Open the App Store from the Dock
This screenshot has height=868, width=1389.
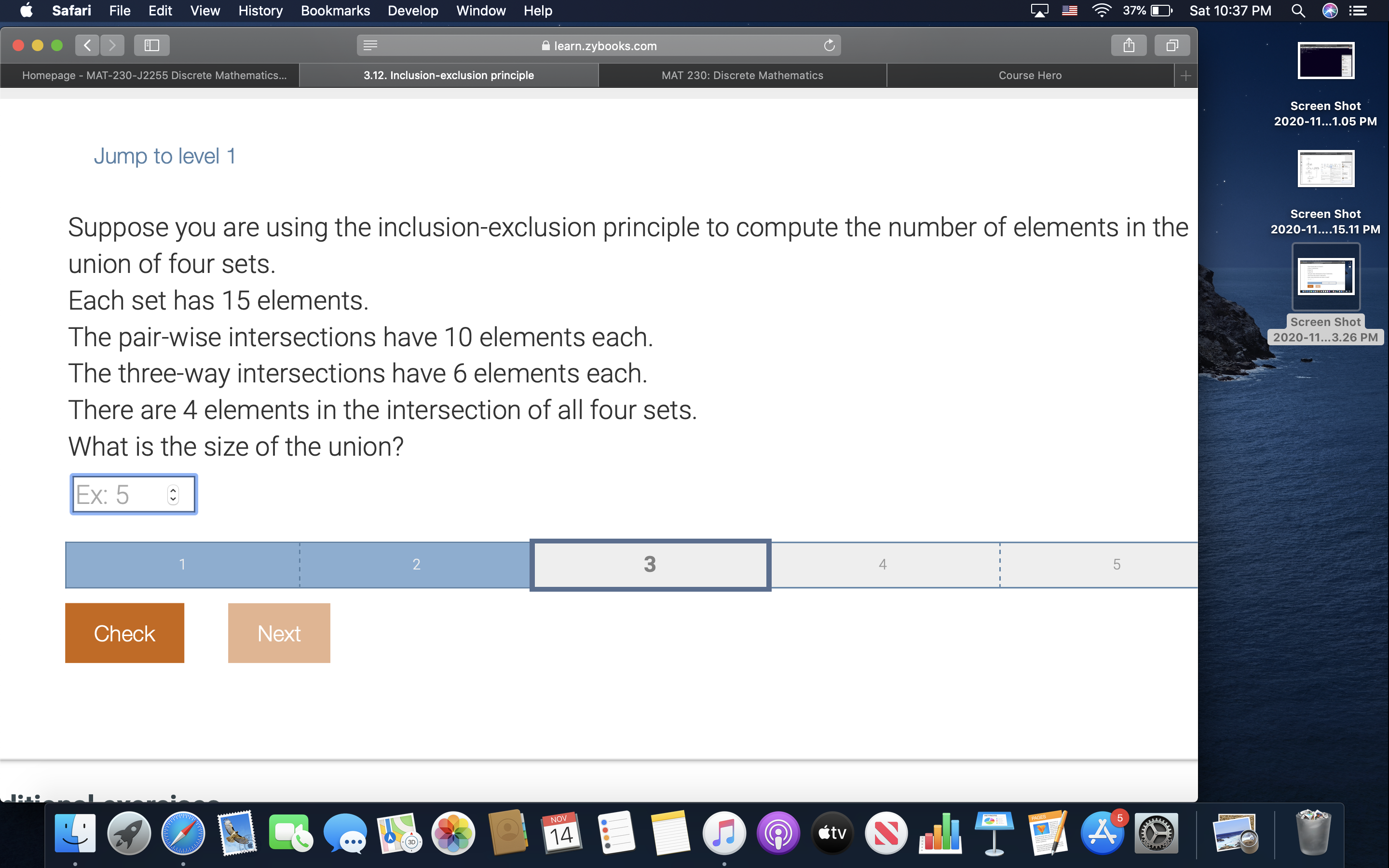pos(1103,832)
